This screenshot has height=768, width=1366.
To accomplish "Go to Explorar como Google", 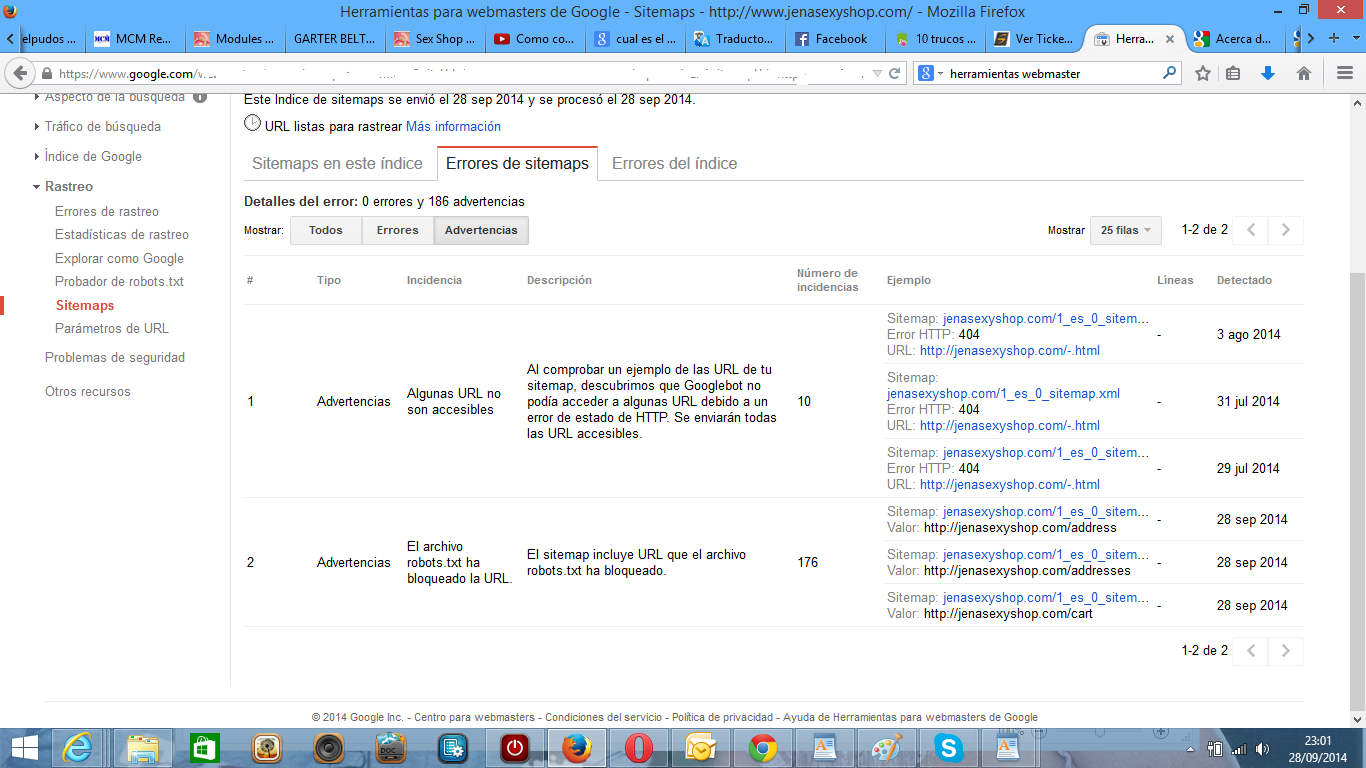I will tap(120, 258).
